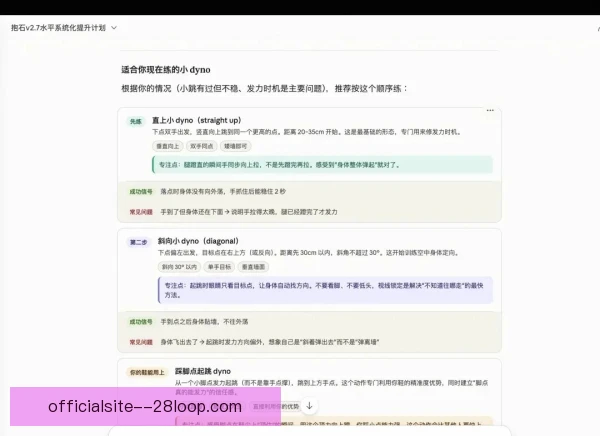
Task: Click text 落点时身体没有向外荡，手抓住后能稳住 2 秒
Action: [223, 191]
